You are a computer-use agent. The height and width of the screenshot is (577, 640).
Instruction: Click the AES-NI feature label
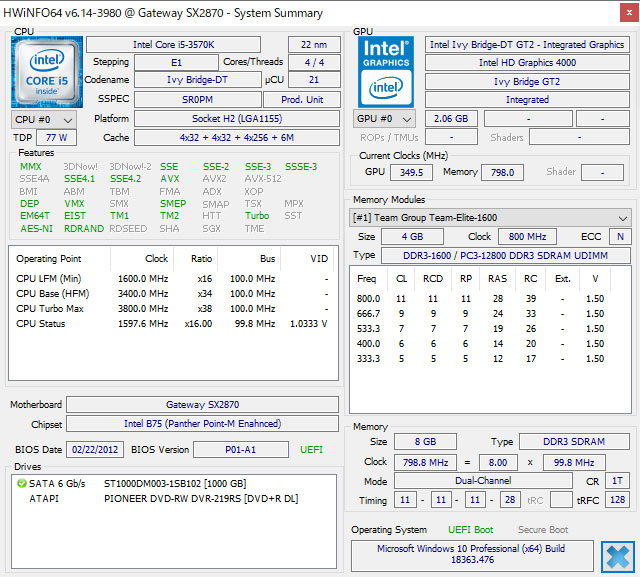click(36, 229)
